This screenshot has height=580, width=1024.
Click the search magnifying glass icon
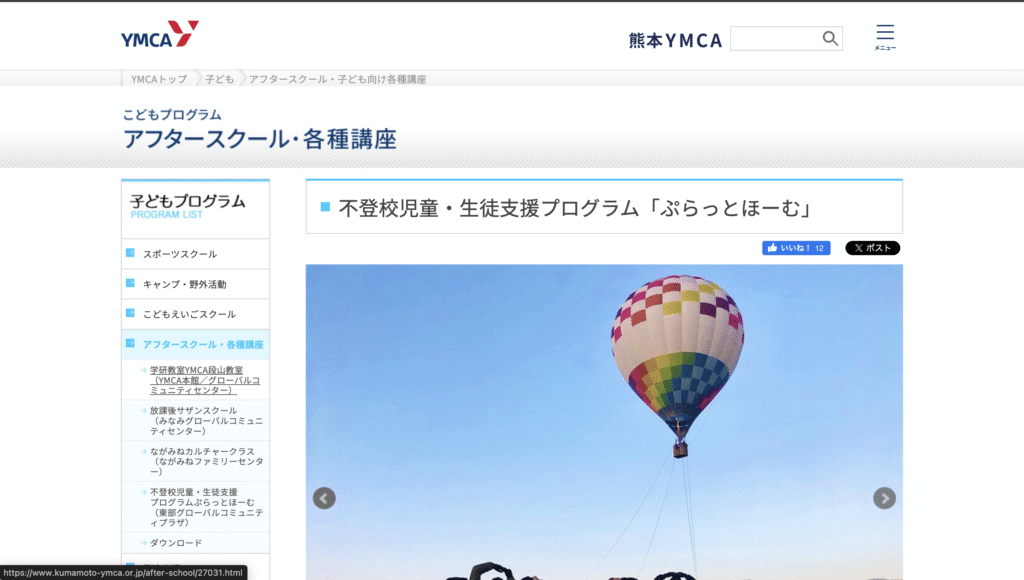830,38
